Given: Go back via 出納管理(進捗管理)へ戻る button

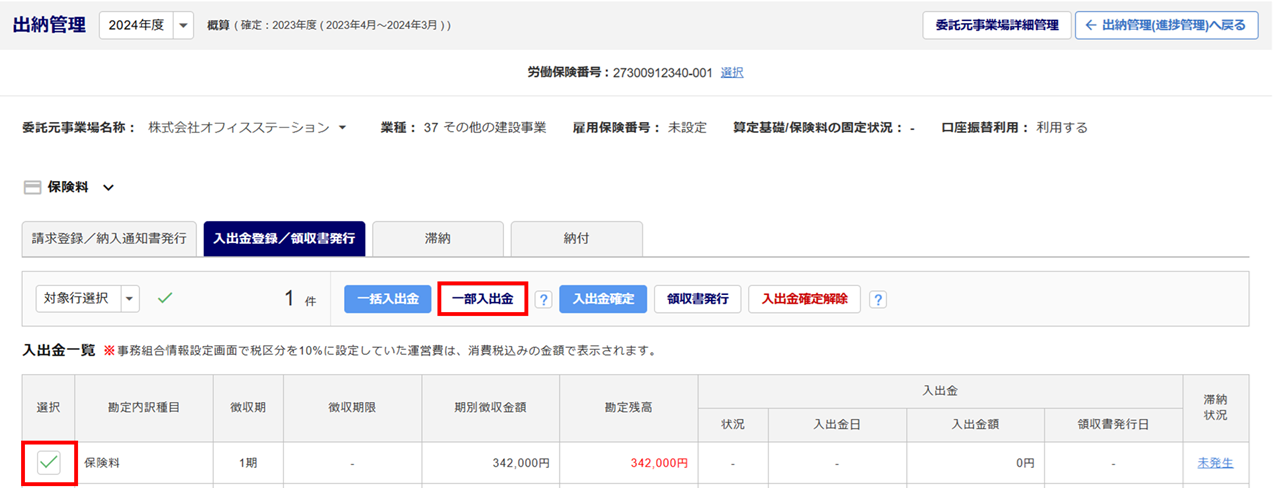Looking at the screenshot, I should (x=1166, y=26).
